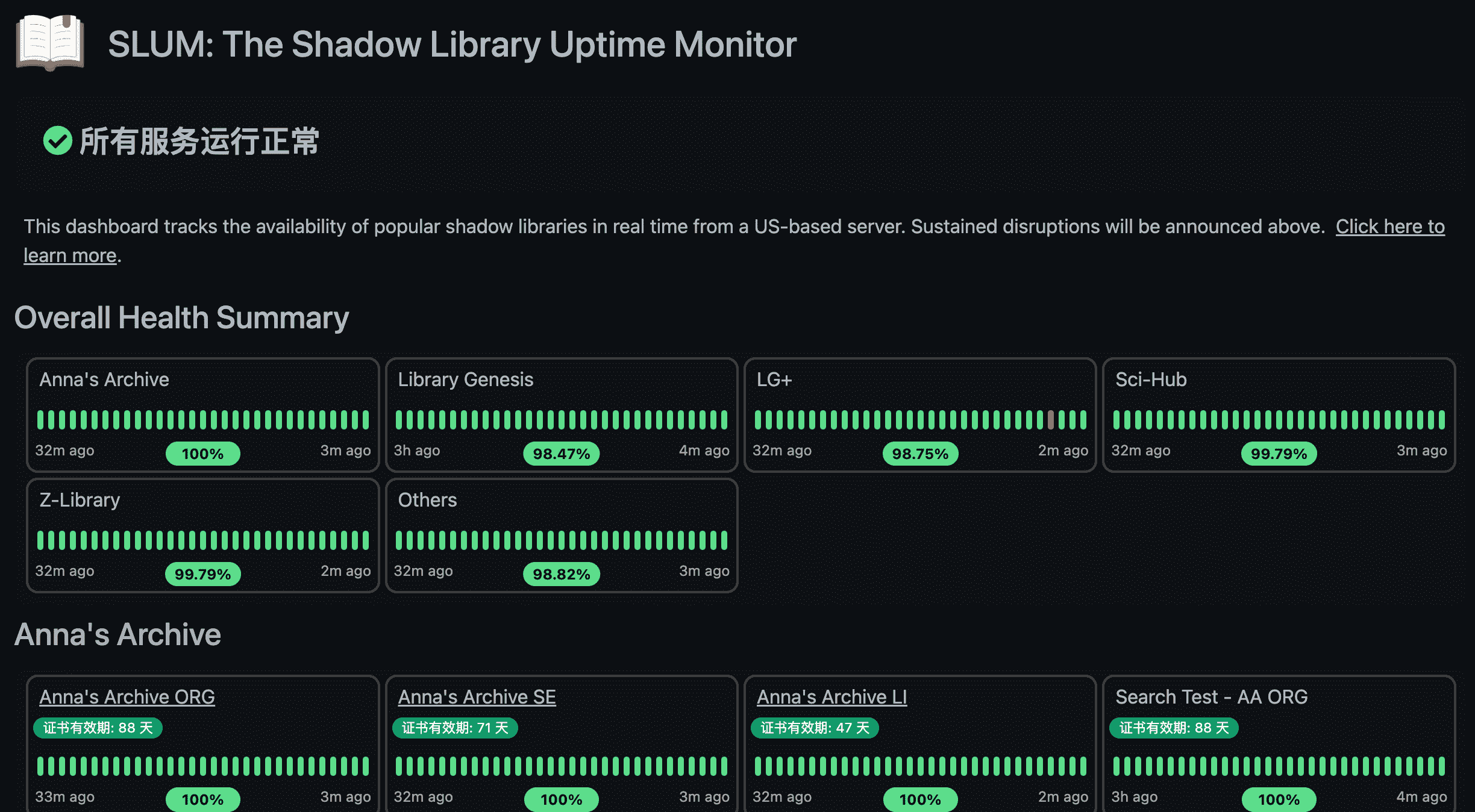The height and width of the screenshot is (812, 1475).
Task: Click the Z-Library card title
Action: (80, 500)
